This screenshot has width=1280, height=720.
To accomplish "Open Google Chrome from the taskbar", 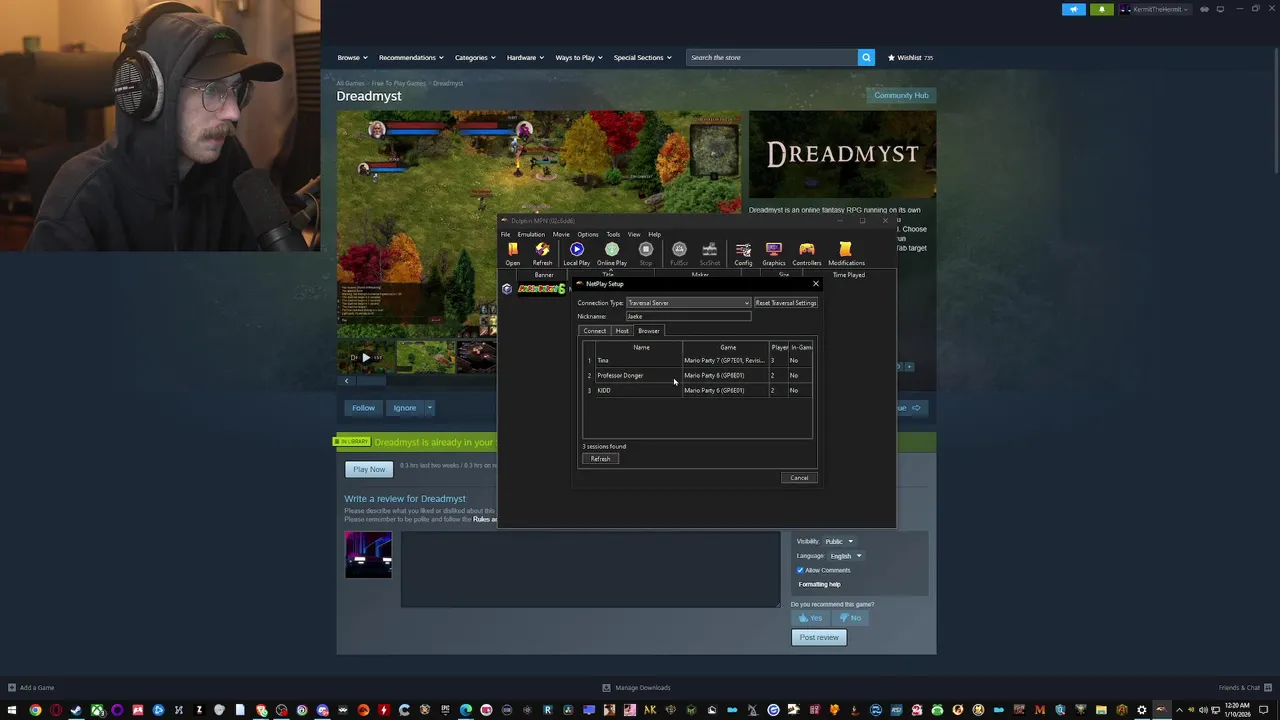I will click(35, 710).
